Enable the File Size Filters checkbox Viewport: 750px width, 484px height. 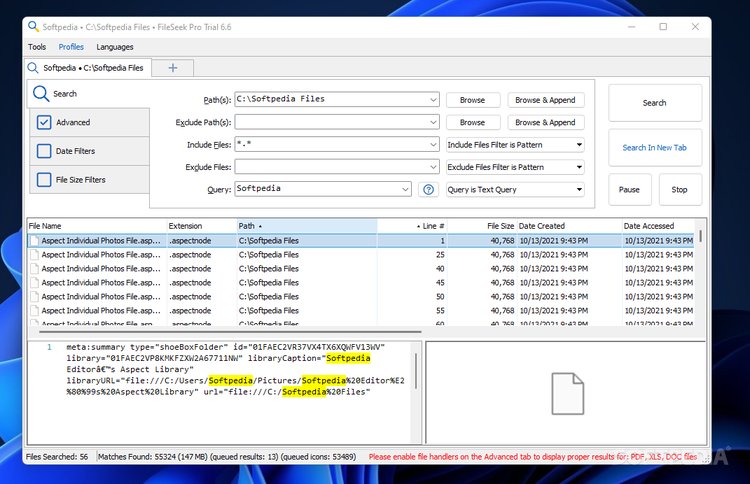(x=44, y=180)
